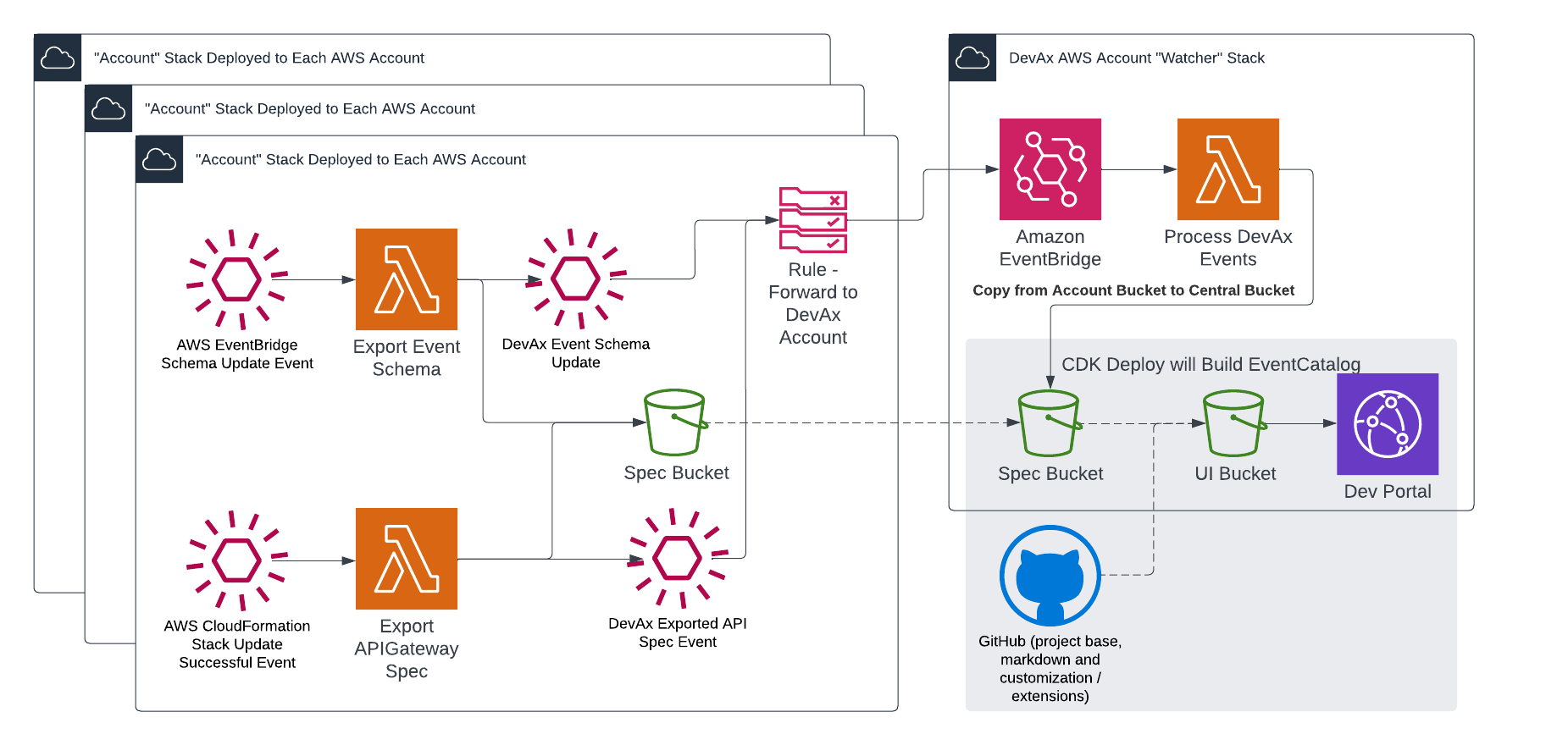This screenshot has height=745, width=1568.
Task: Click the front Account stack title text
Action: (361, 159)
